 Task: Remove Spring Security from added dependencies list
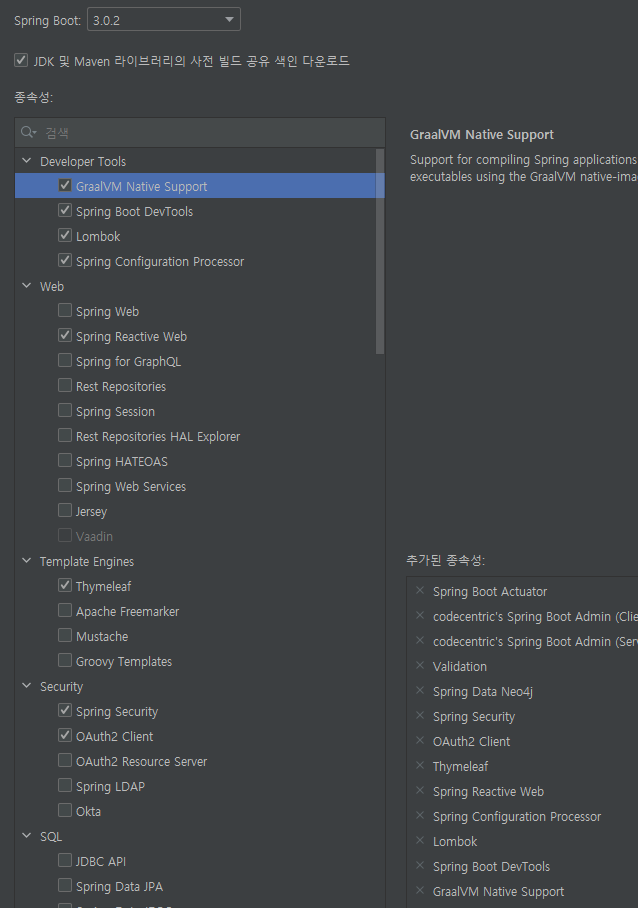pos(420,716)
